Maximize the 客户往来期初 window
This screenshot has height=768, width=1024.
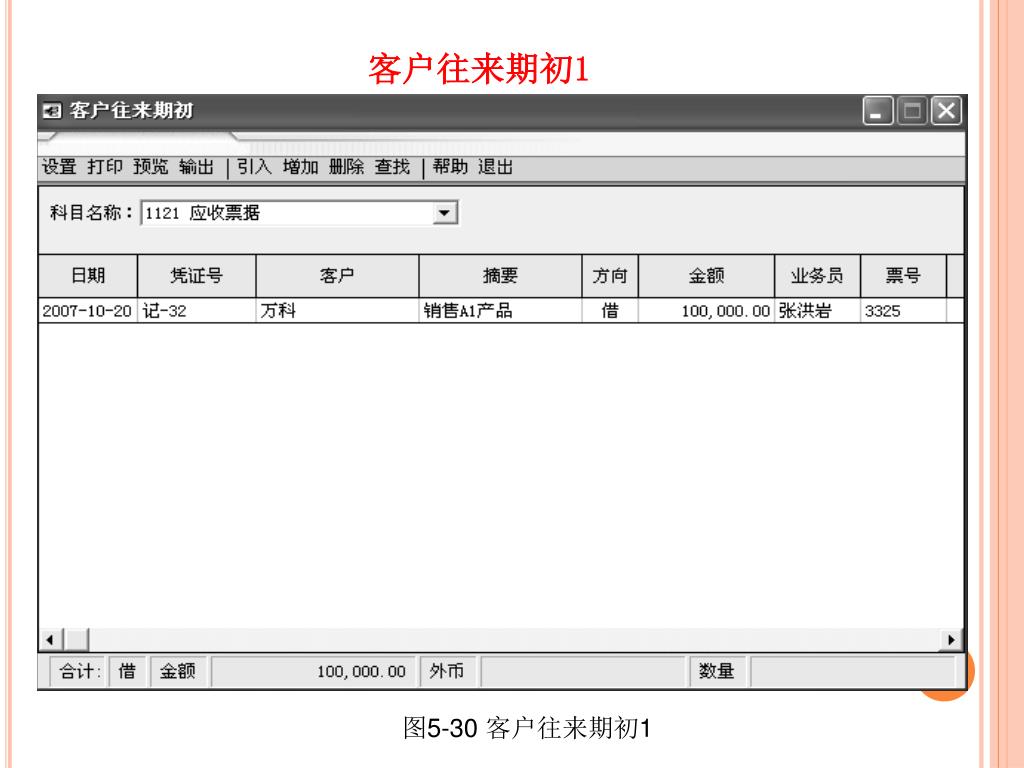(912, 110)
